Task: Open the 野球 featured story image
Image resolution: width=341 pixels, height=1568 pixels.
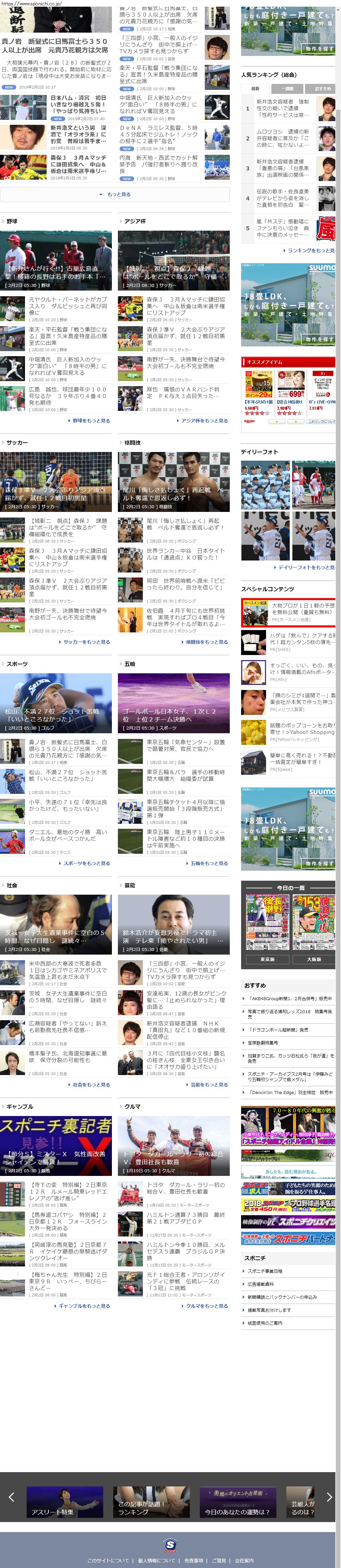Action: (56, 261)
